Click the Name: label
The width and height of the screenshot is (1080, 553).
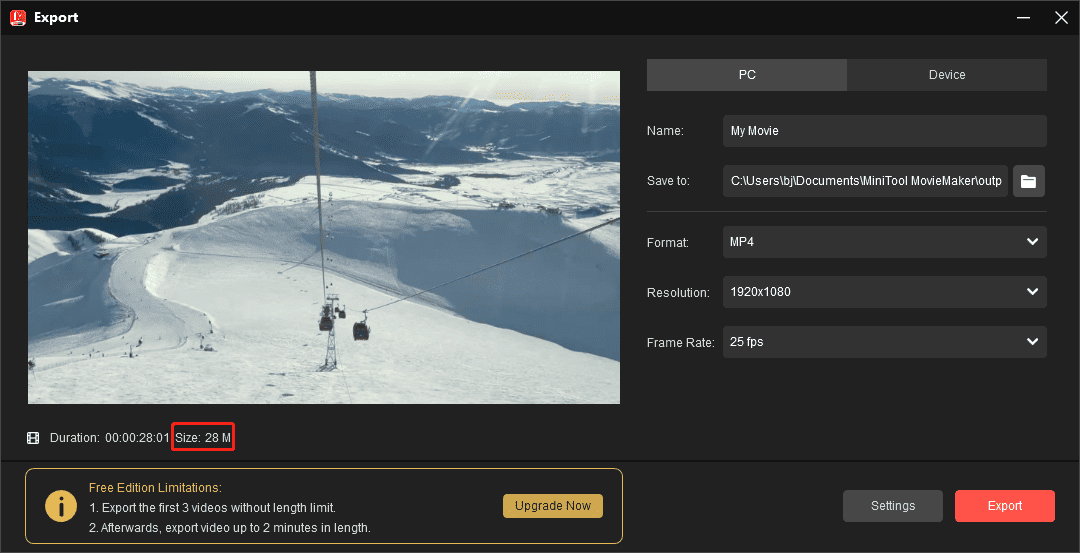pos(665,131)
